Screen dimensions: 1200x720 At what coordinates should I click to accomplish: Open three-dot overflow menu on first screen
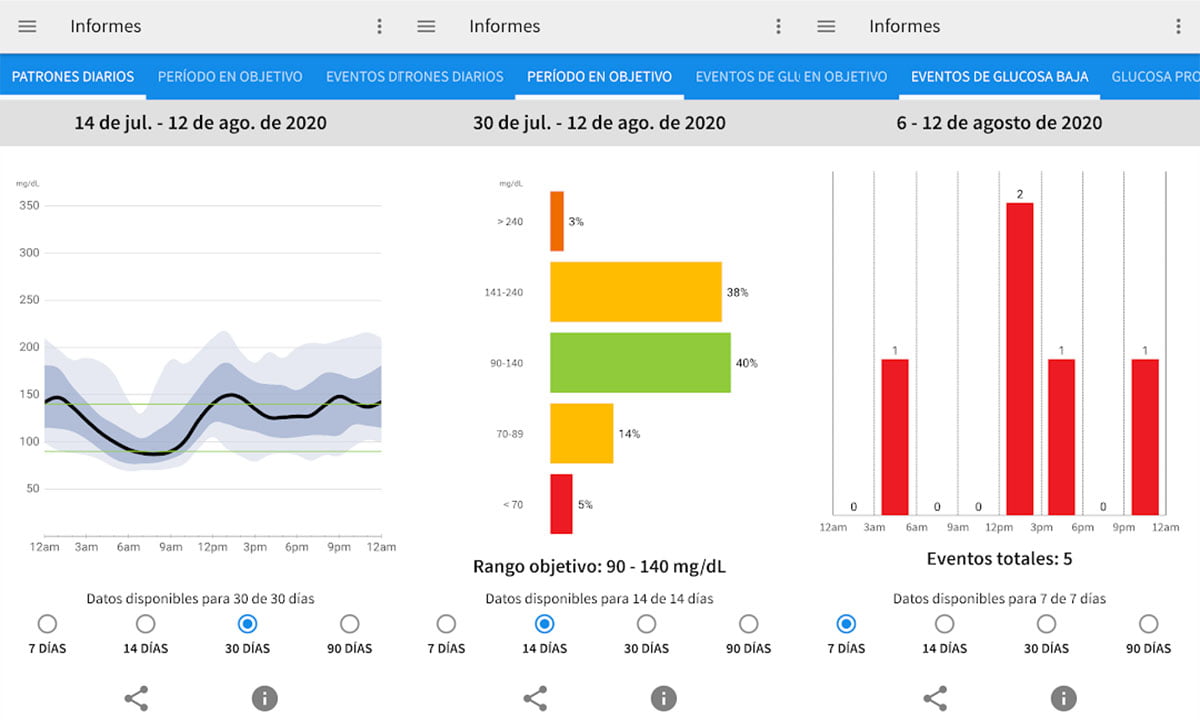379,27
